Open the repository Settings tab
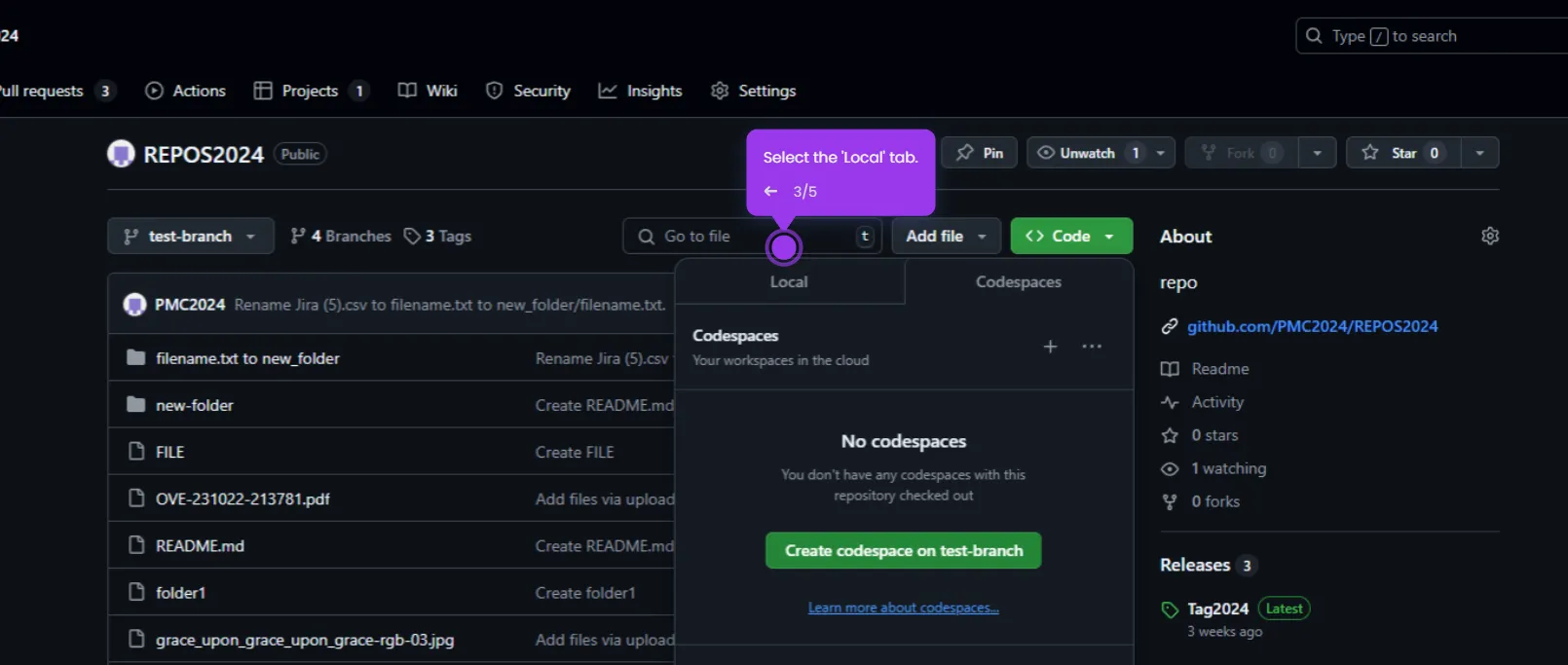Viewport: 1568px width, 665px height. click(753, 91)
